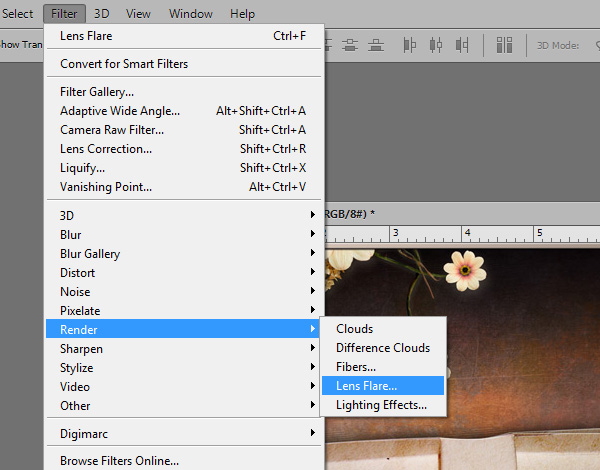Click the Auto-Align Layers icon

coord(504,45)
